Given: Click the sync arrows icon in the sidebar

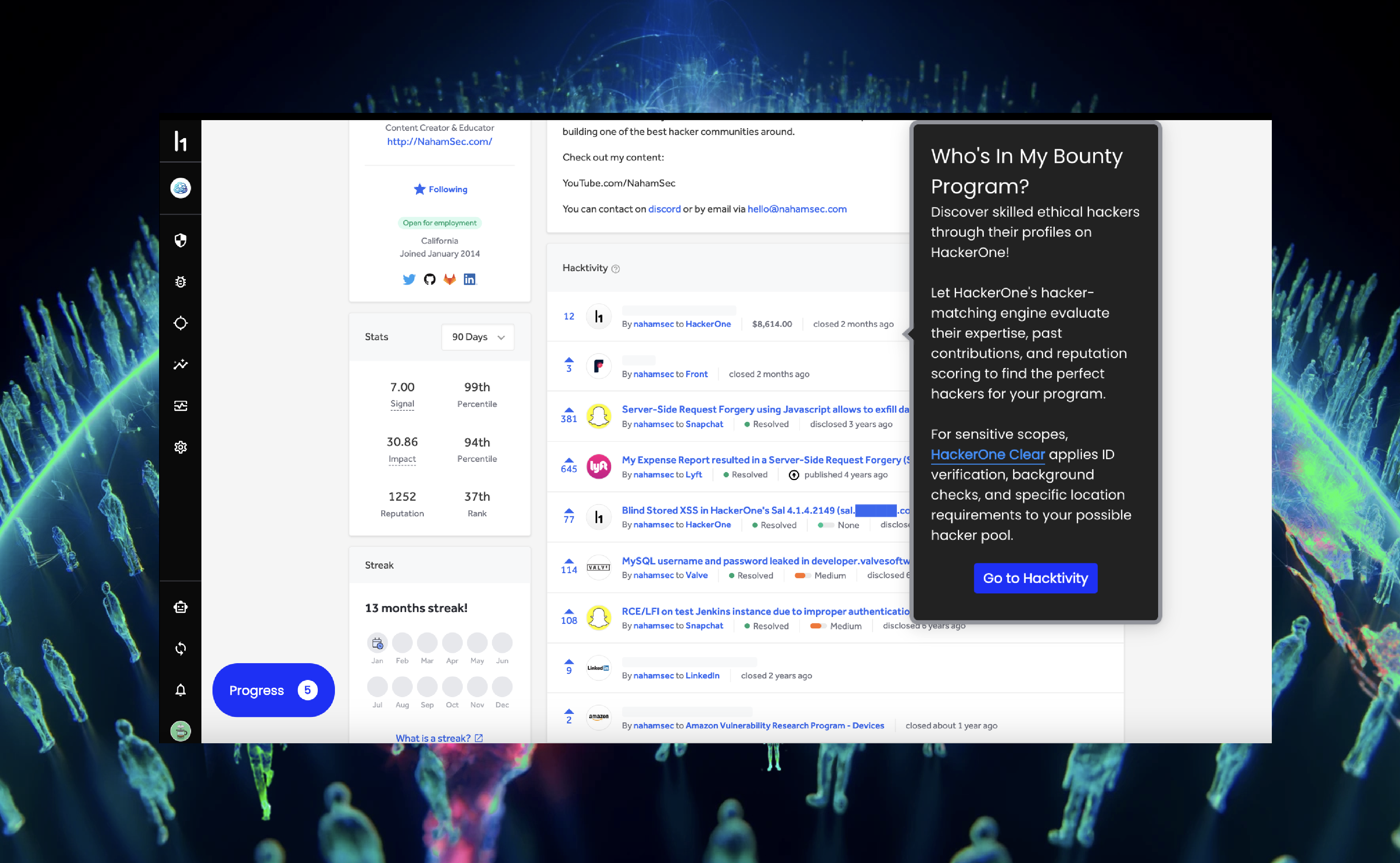Looking at the screenshot, I should (x=180, y=648).
